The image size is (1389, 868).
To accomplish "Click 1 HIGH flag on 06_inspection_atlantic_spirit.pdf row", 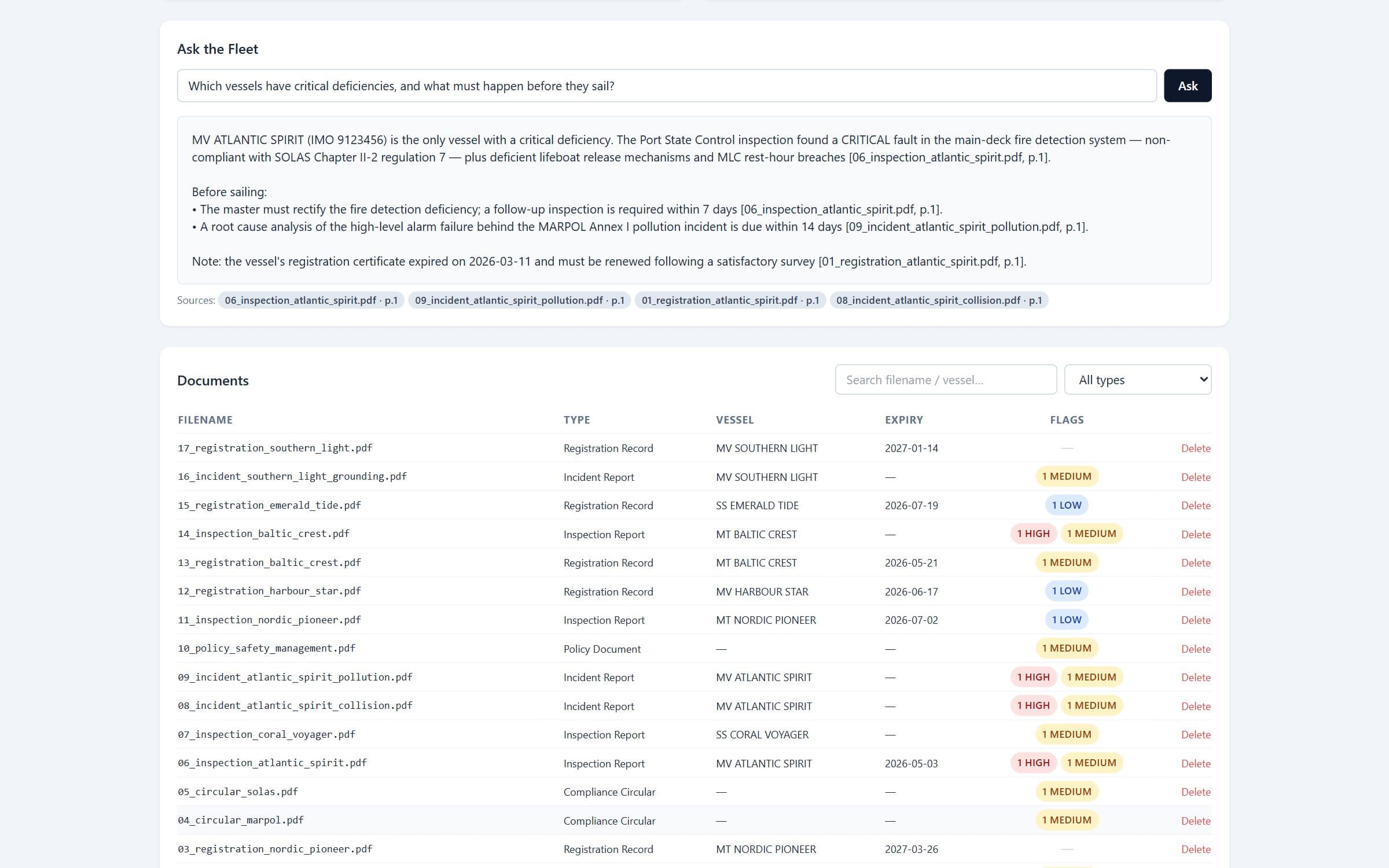I will click(1033, 763).
